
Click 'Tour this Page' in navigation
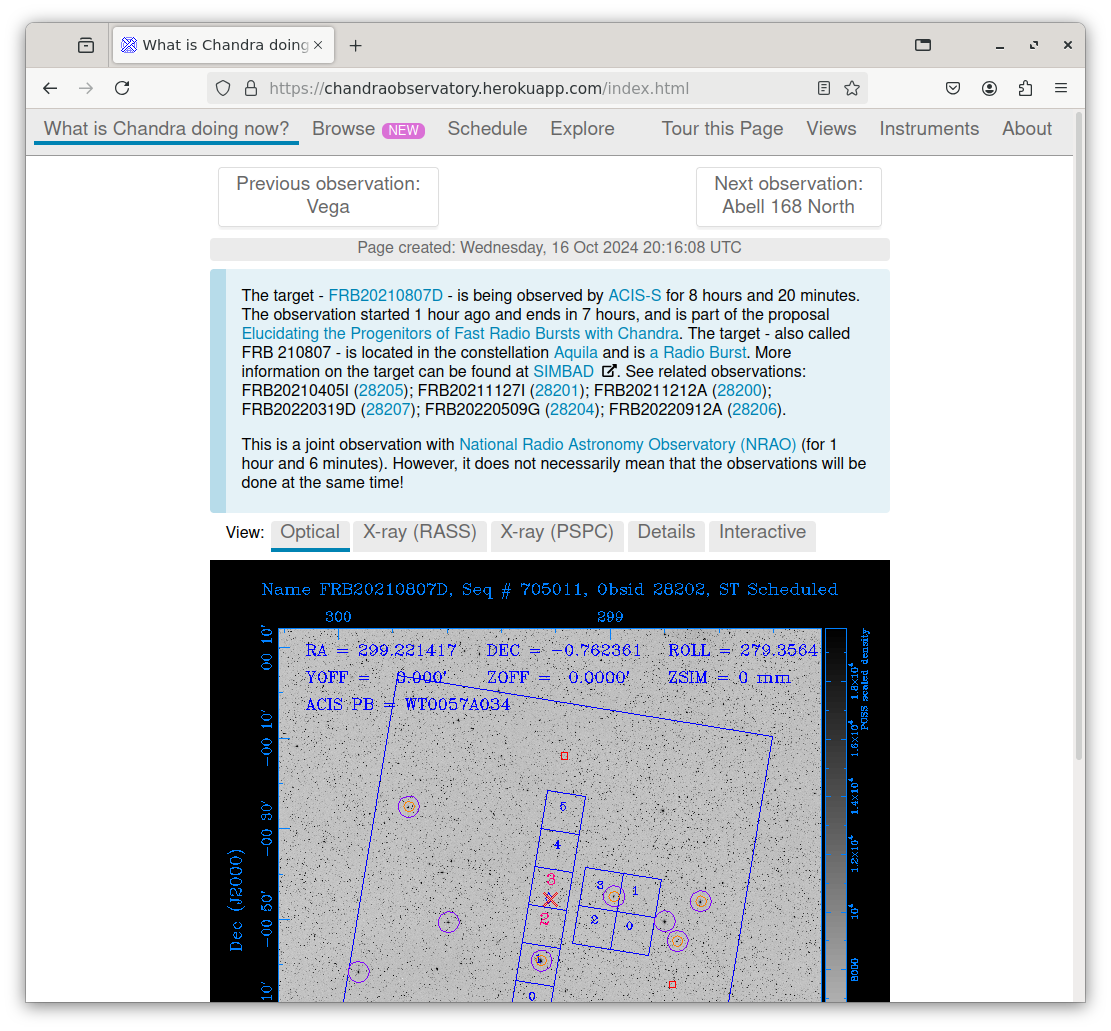(x=722, y=129)
